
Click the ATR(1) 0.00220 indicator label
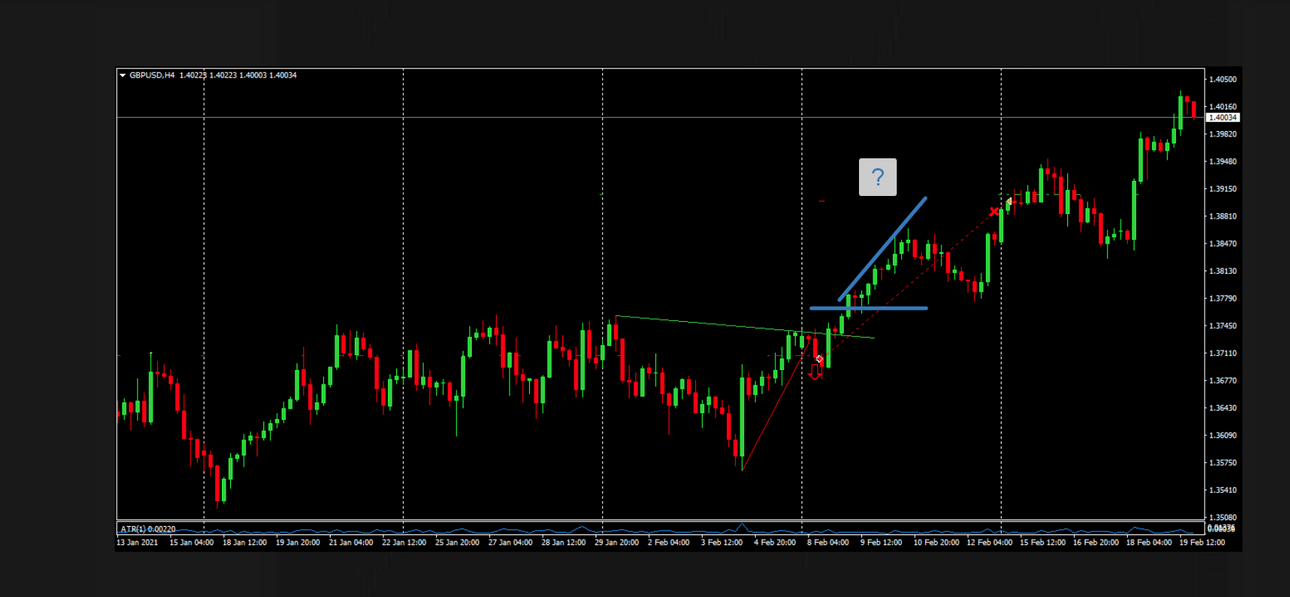(x=148, y=528)
